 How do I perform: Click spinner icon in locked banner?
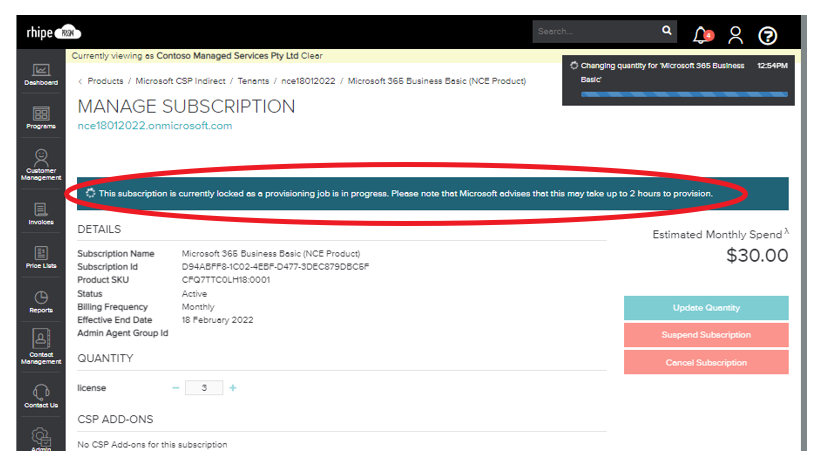point(91,193)
